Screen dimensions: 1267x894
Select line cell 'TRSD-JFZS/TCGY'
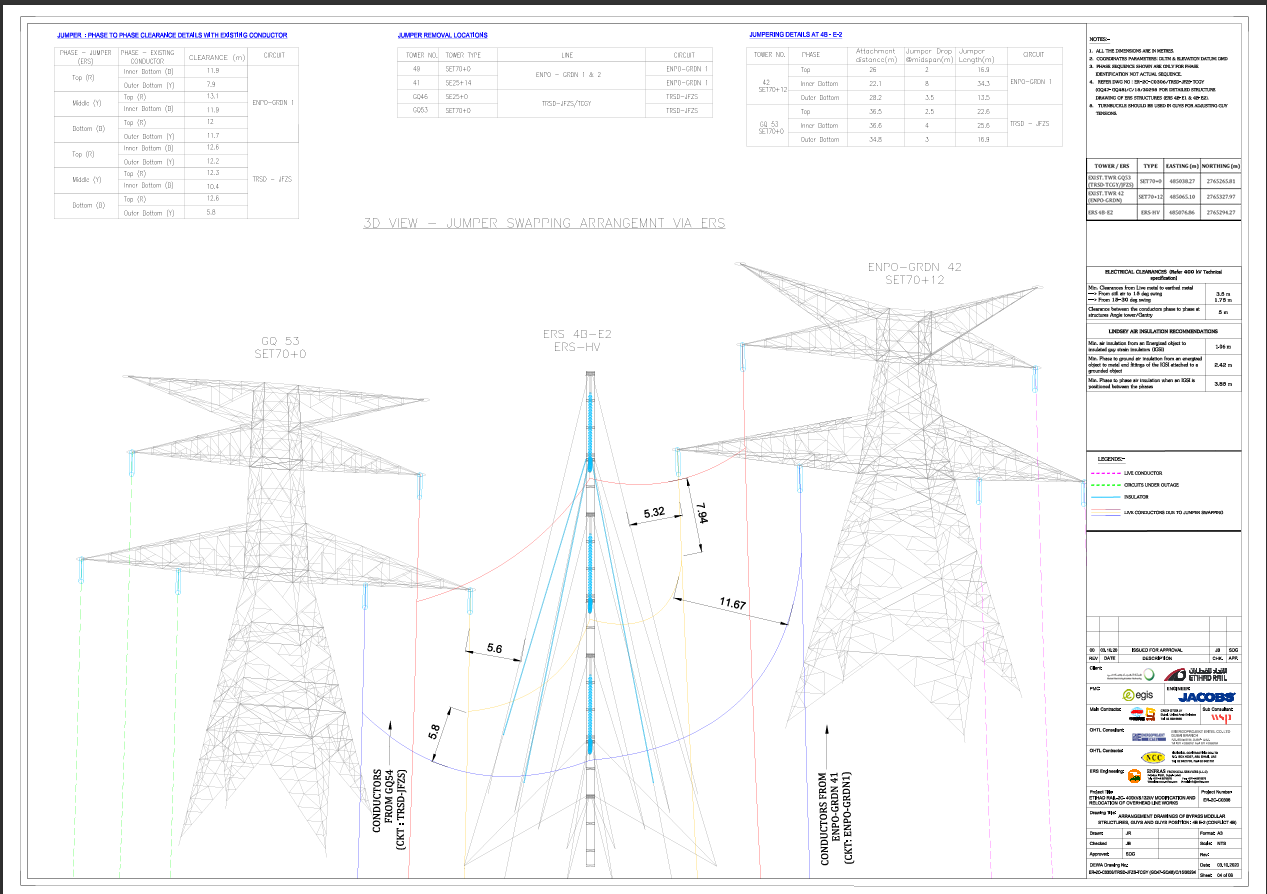[x=567, y=102]
